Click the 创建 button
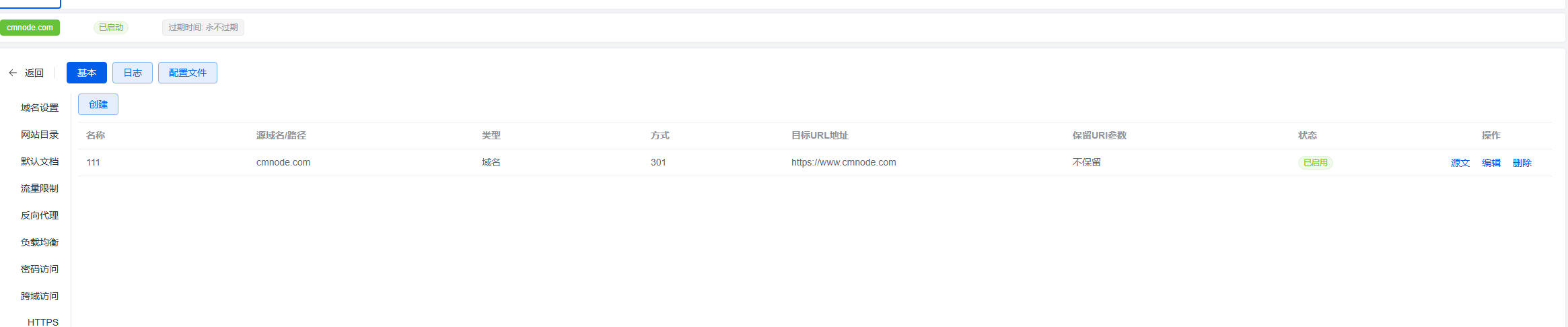This screenshot has height=327, width=1568. (98, 104)
